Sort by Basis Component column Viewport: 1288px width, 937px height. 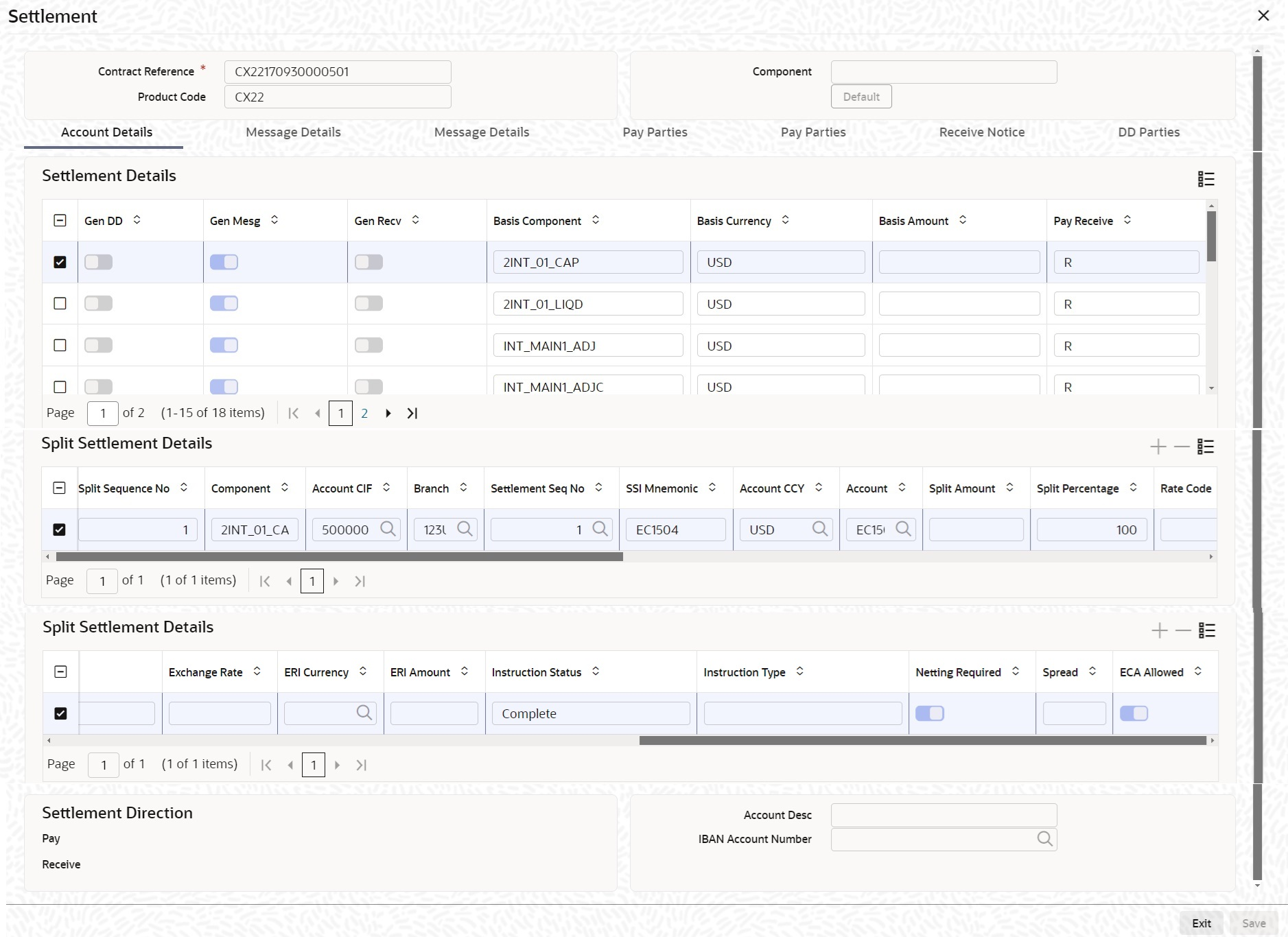tap(596, 220)
